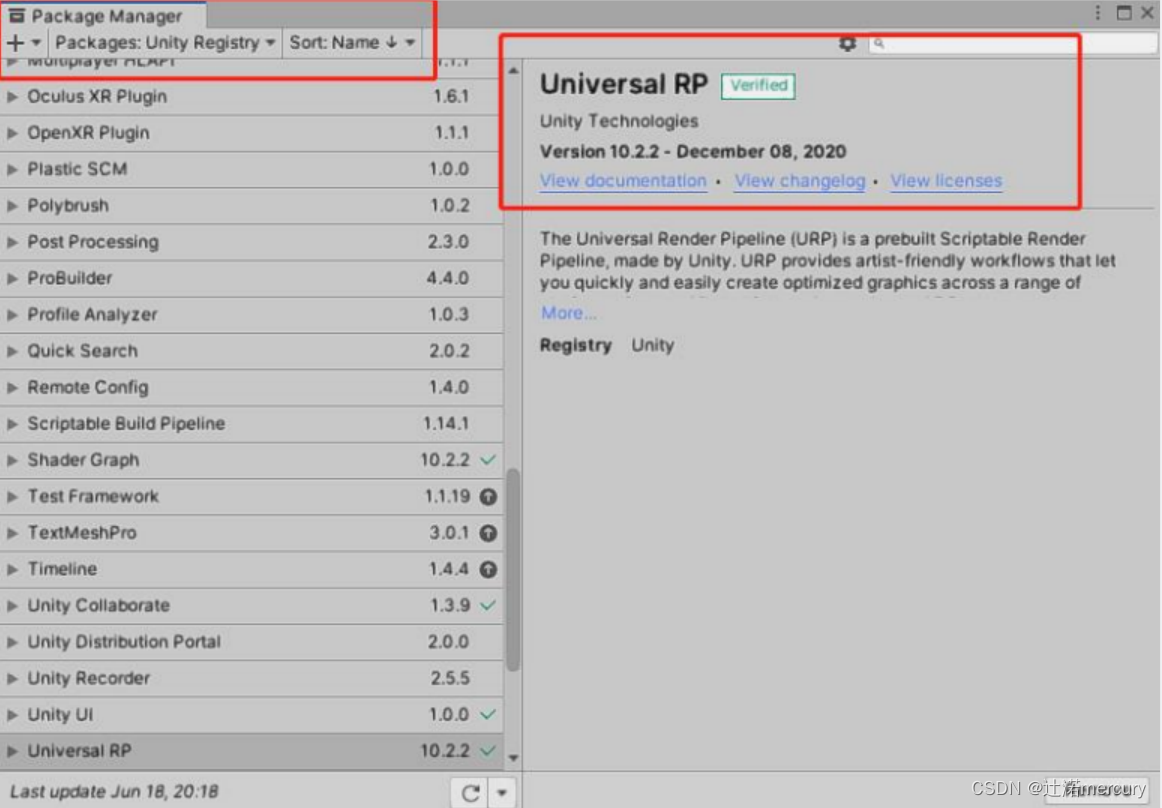Open the Package Manager kebab menu
Image resolution: width=1162 pixels, height=808 pixels.
[x=1098, y=13]
